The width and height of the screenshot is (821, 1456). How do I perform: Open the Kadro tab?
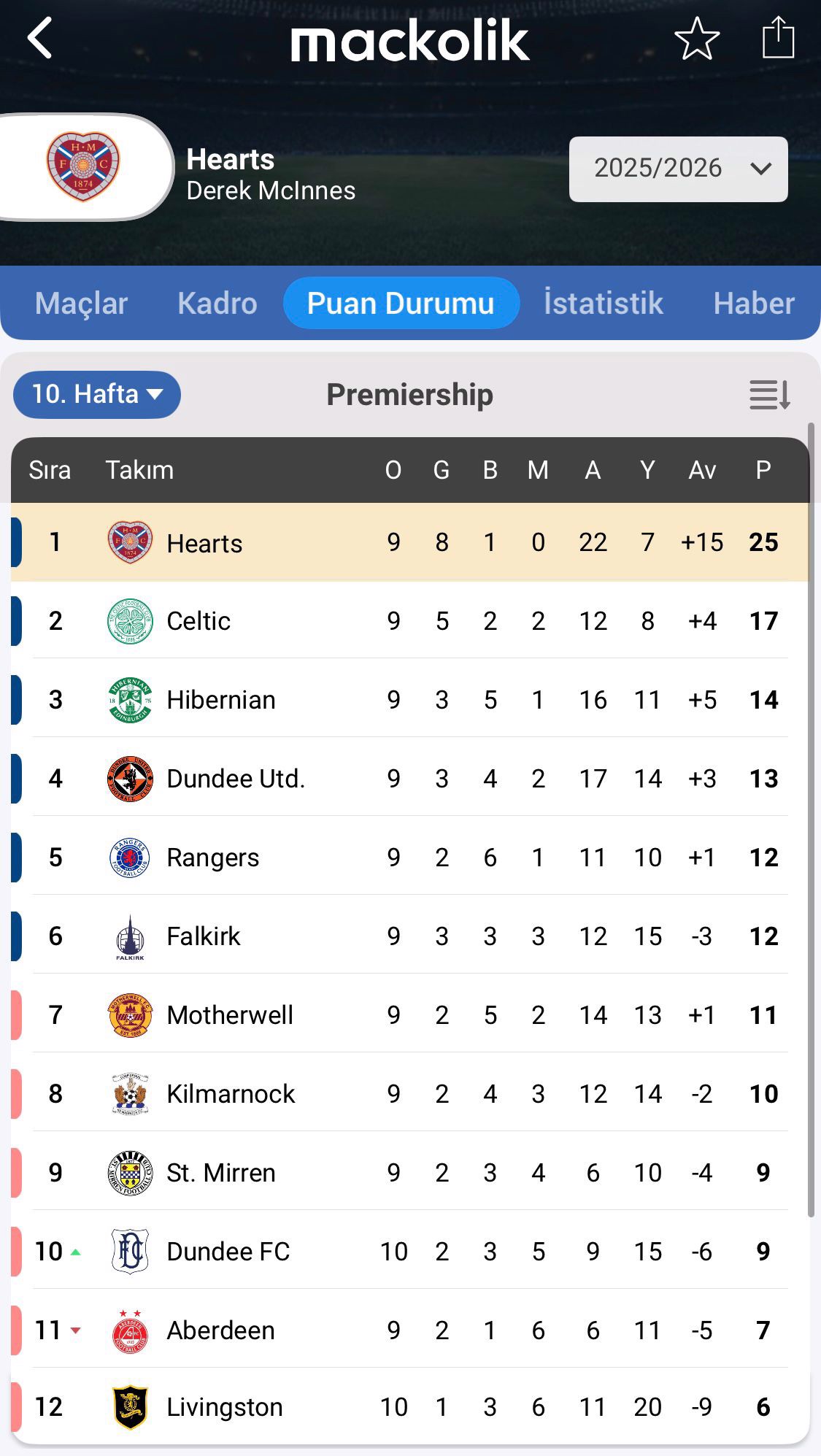[217, 304]
